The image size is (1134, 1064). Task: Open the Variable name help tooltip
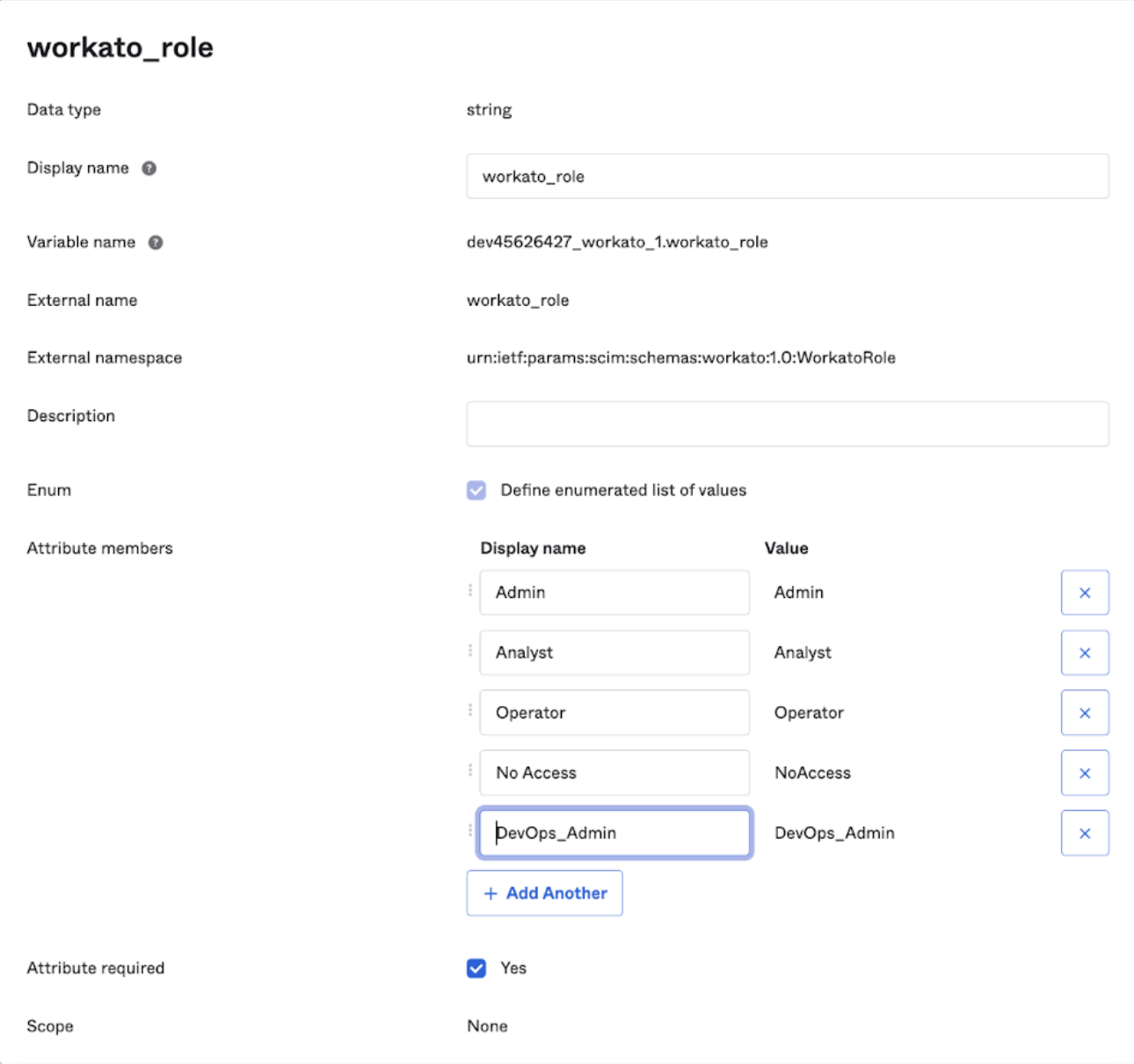[153, 243]
